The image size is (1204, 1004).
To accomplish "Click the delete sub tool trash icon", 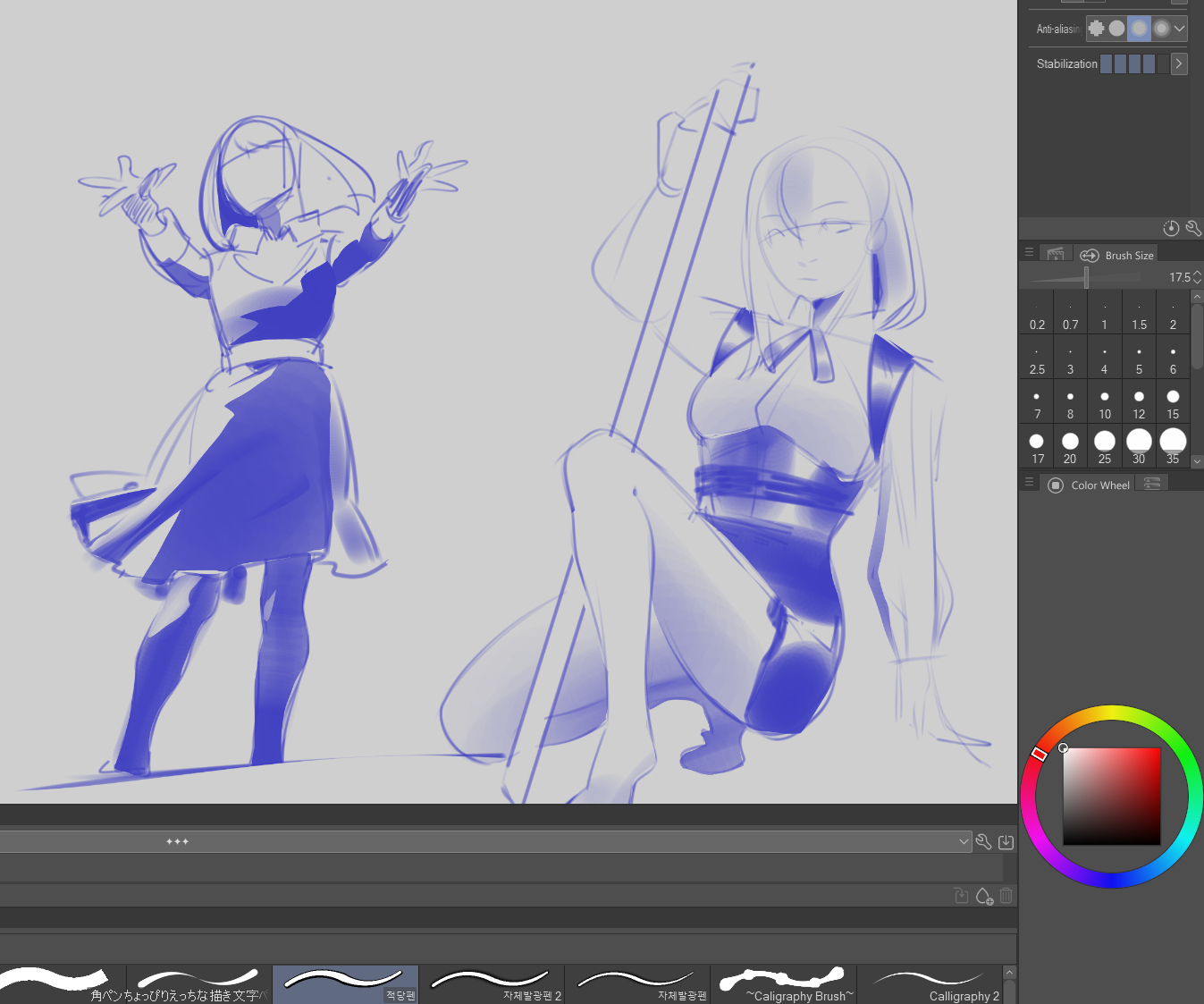I will pos(1006,896).
